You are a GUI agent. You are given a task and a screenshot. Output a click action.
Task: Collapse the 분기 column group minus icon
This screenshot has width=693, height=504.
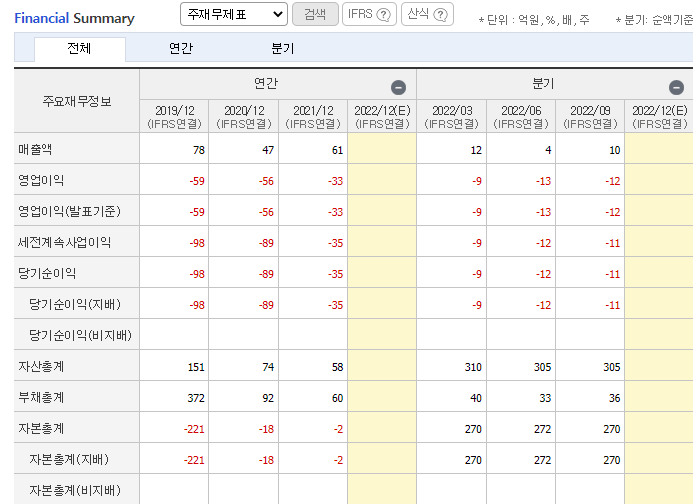676,88
